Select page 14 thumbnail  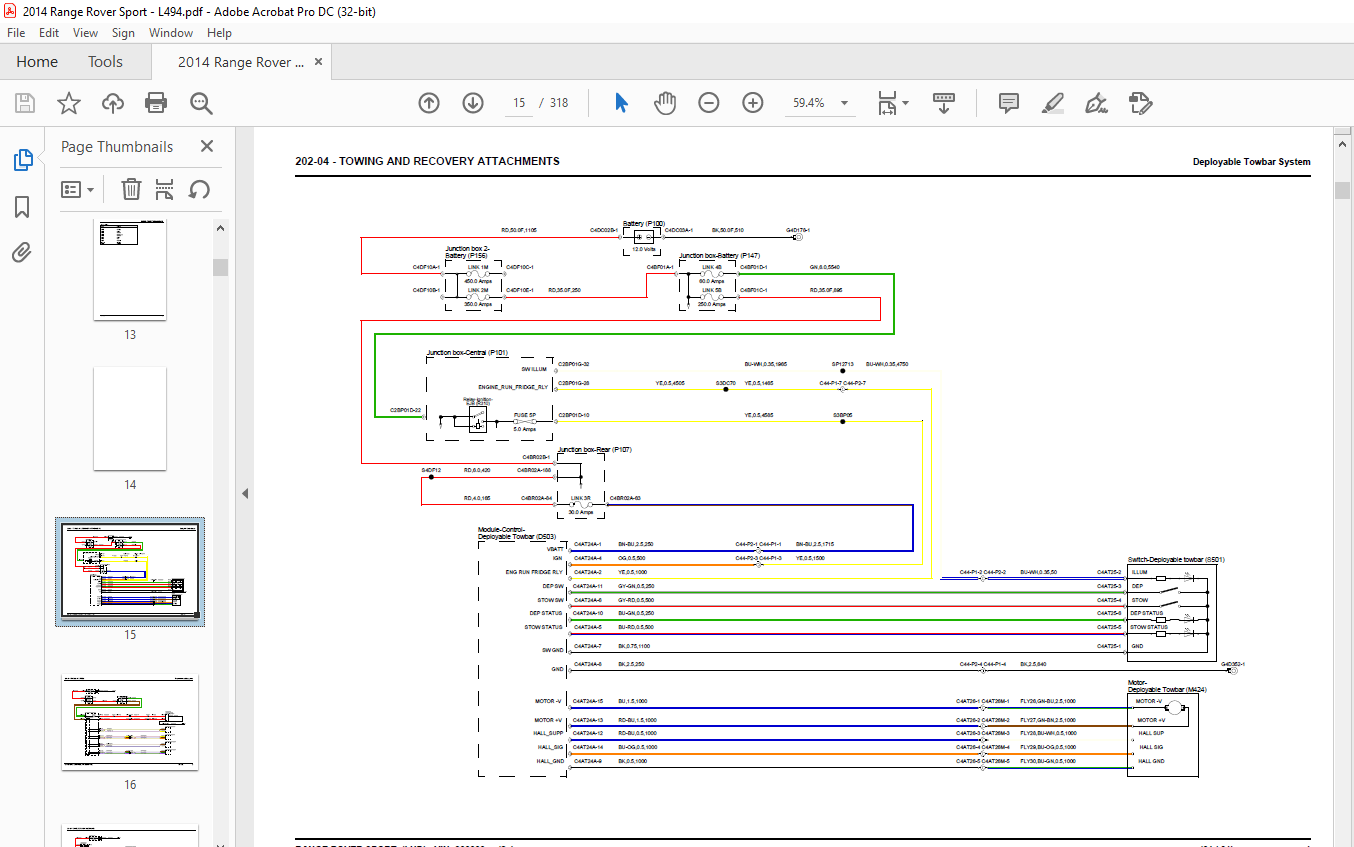(130, 418)
